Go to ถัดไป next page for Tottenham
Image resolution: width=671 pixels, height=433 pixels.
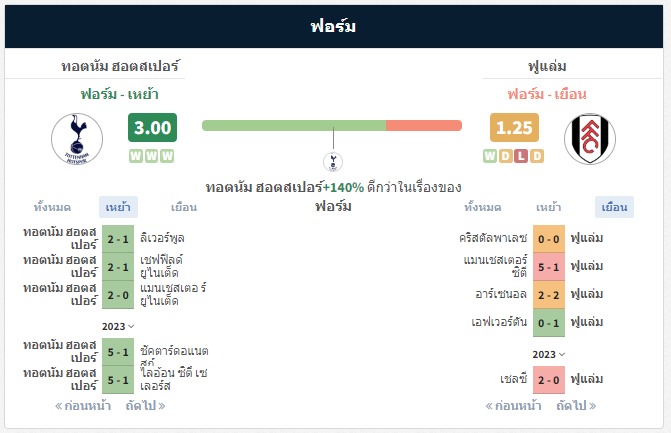145,406
